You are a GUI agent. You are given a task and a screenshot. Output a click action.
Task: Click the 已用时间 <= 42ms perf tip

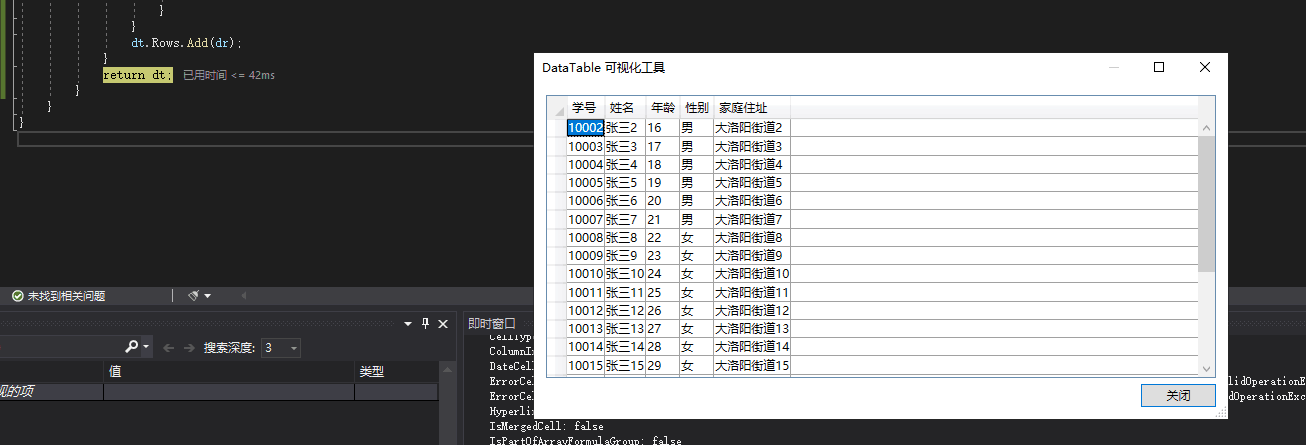click(229, 76)
